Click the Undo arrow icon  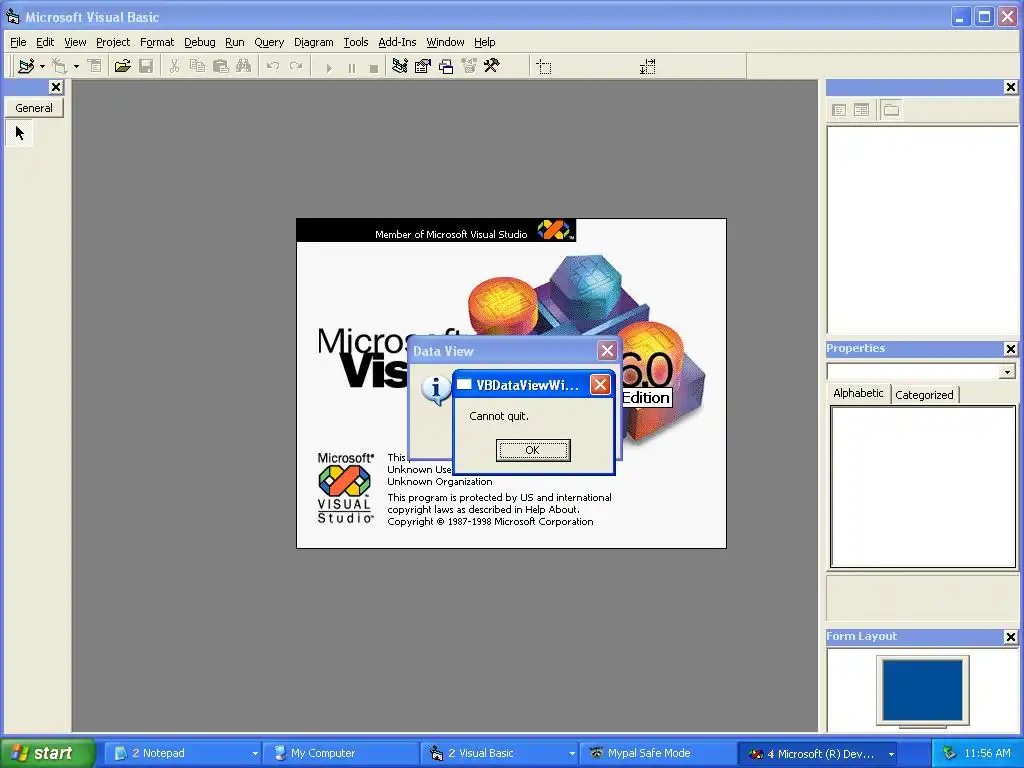click(x=272, y=66)
